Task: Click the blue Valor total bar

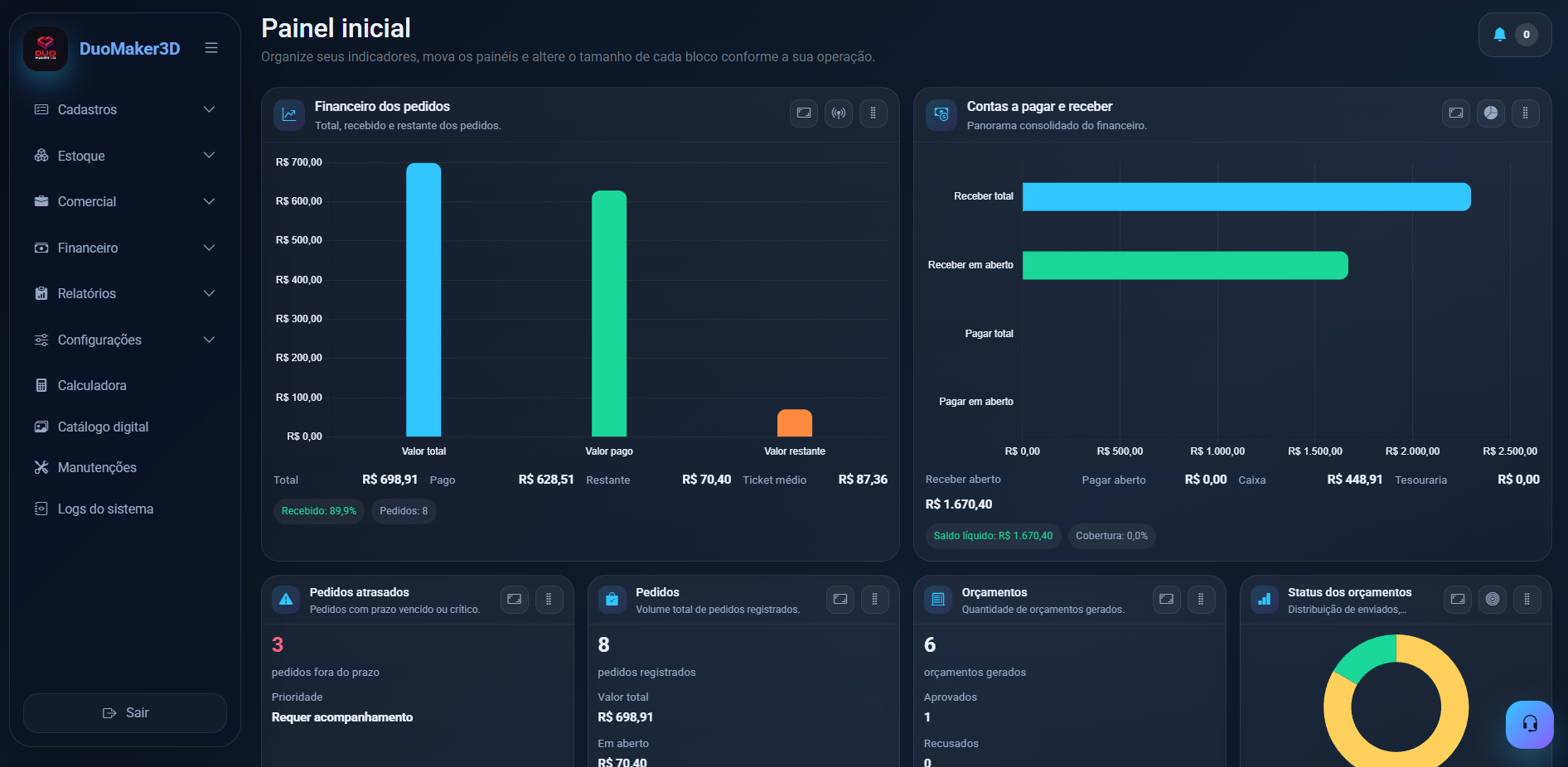Action: tap(423, 300)
